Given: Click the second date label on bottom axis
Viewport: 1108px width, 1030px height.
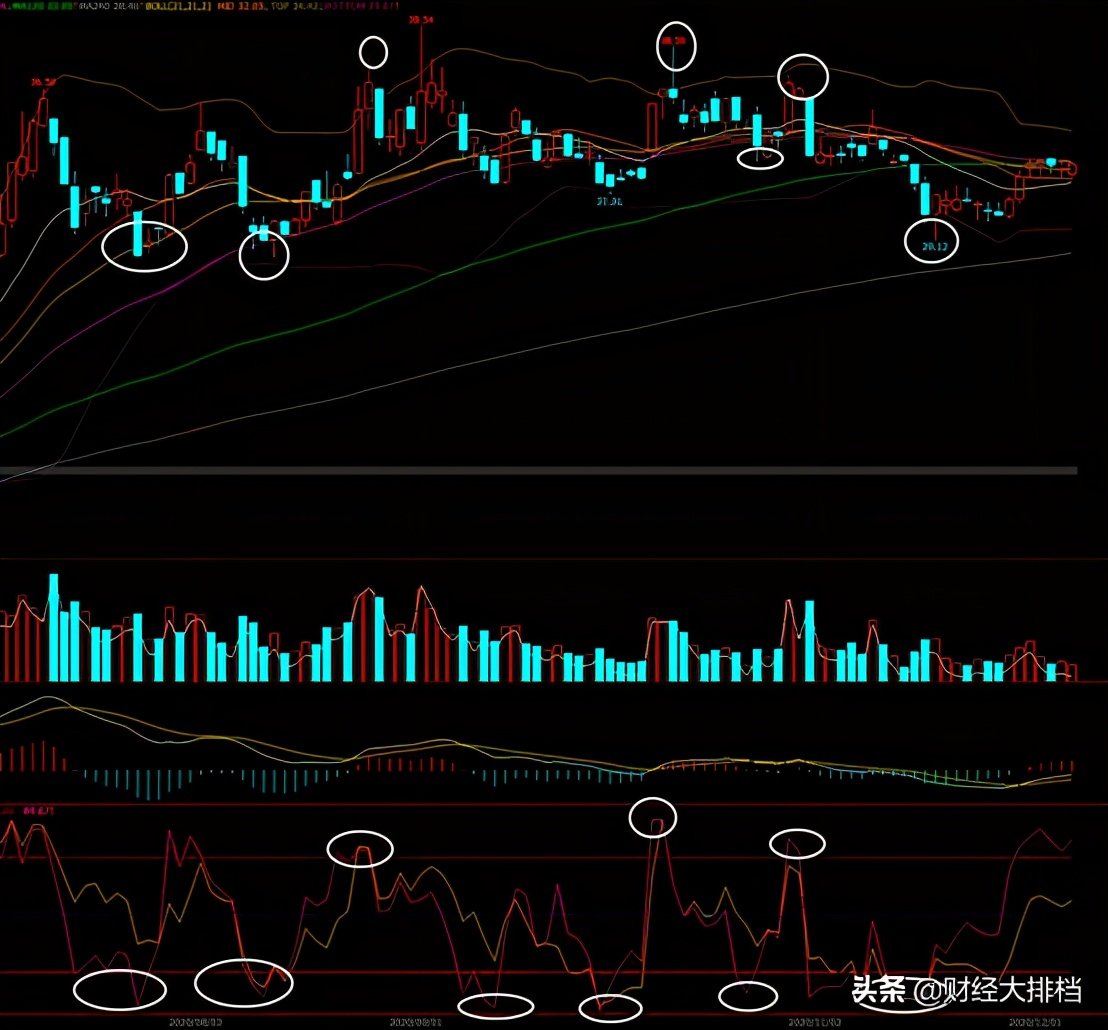Looking at the screenshot, I should click(416, 1022).
